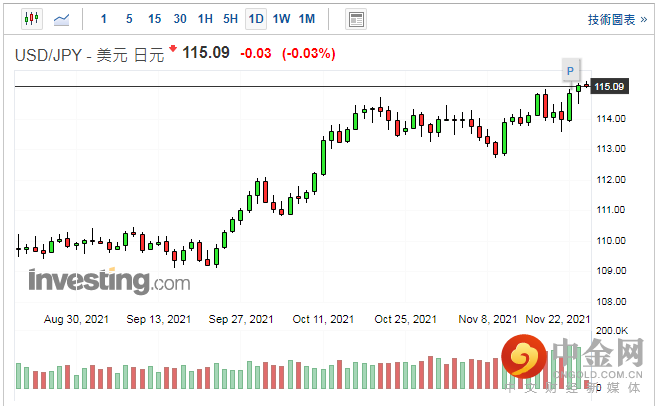
Task: Select the 1D daily timeframe
Action: (x=256, y=19)
